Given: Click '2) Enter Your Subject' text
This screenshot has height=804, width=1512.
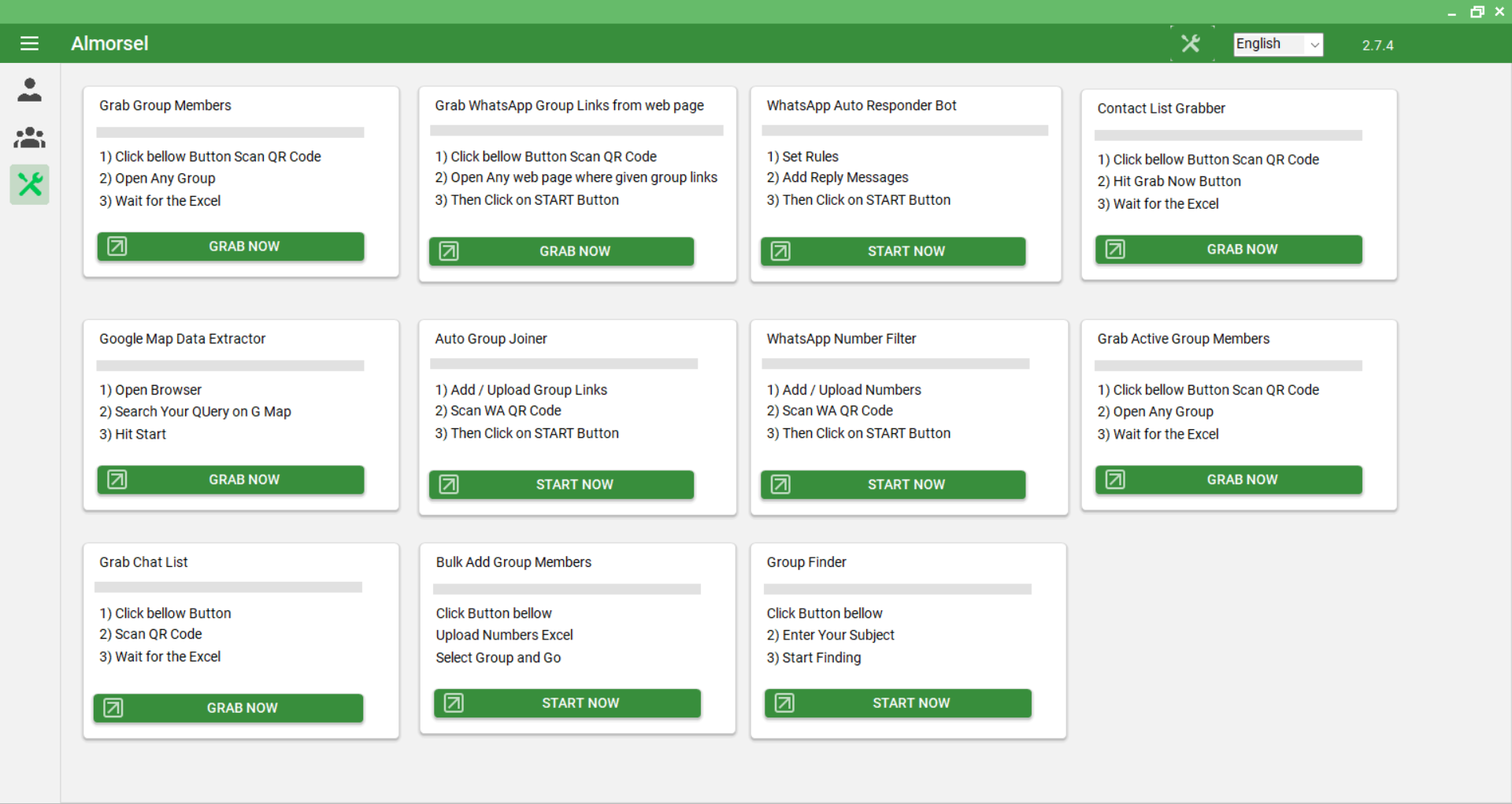Looking at the screenshot, I should pos(831,635).
